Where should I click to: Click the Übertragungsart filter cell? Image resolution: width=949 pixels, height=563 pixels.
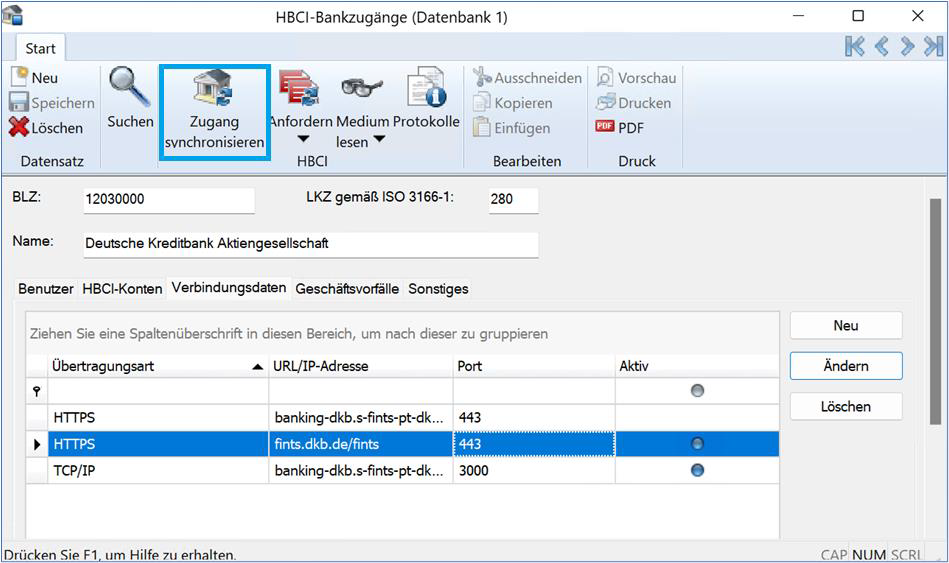pos(158,391)
